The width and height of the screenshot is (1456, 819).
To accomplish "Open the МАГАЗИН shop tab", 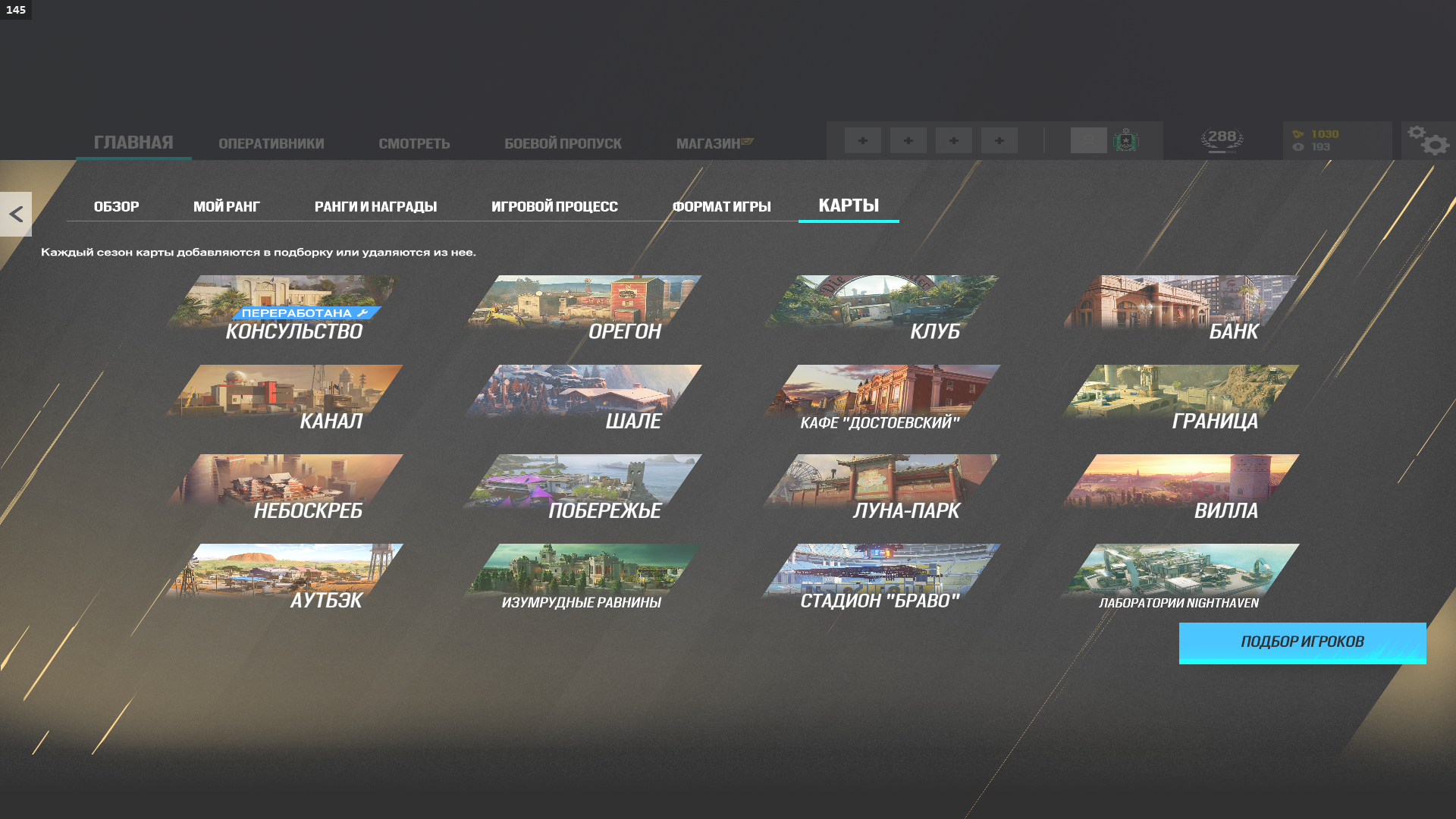I will [x=714, y=143].
